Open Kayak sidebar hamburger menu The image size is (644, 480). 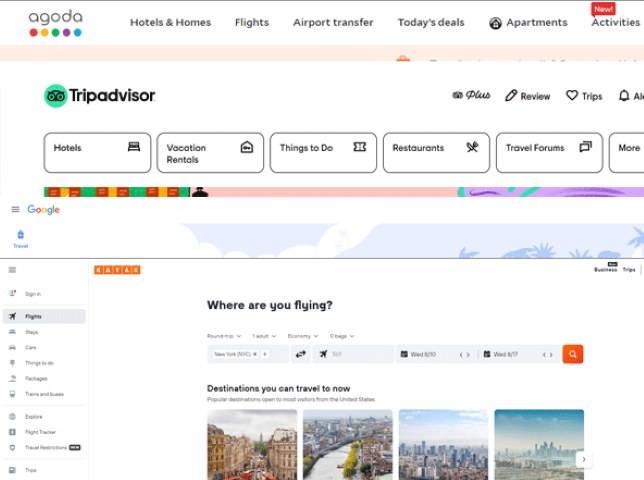12,270
